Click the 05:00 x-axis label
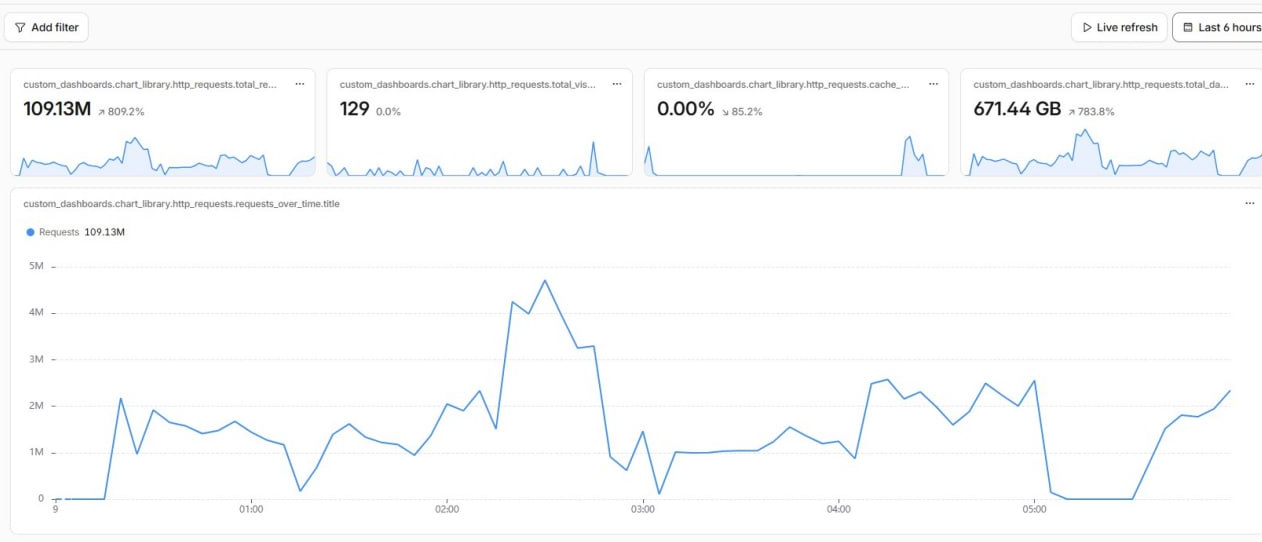Viewport: 1262px width, 542px height. coord(1034,509)
